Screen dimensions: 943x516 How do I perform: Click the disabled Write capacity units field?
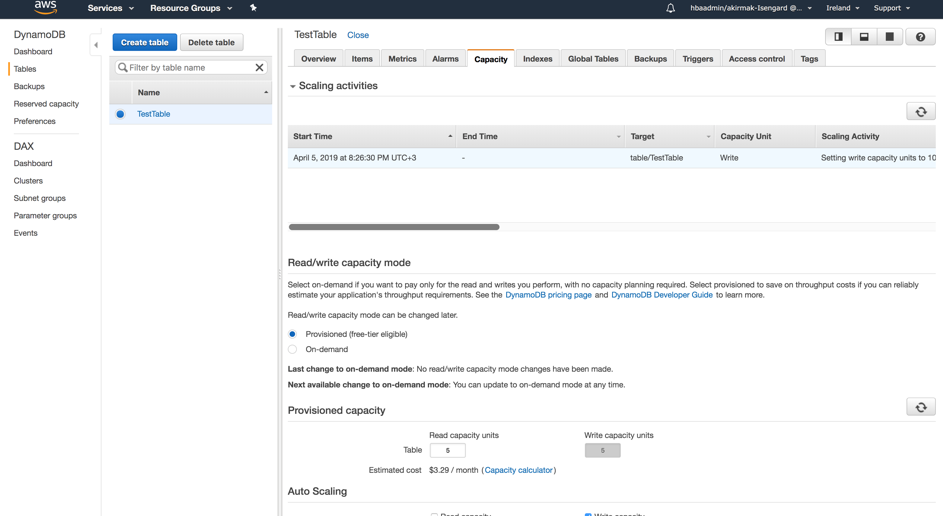point(603,450)
